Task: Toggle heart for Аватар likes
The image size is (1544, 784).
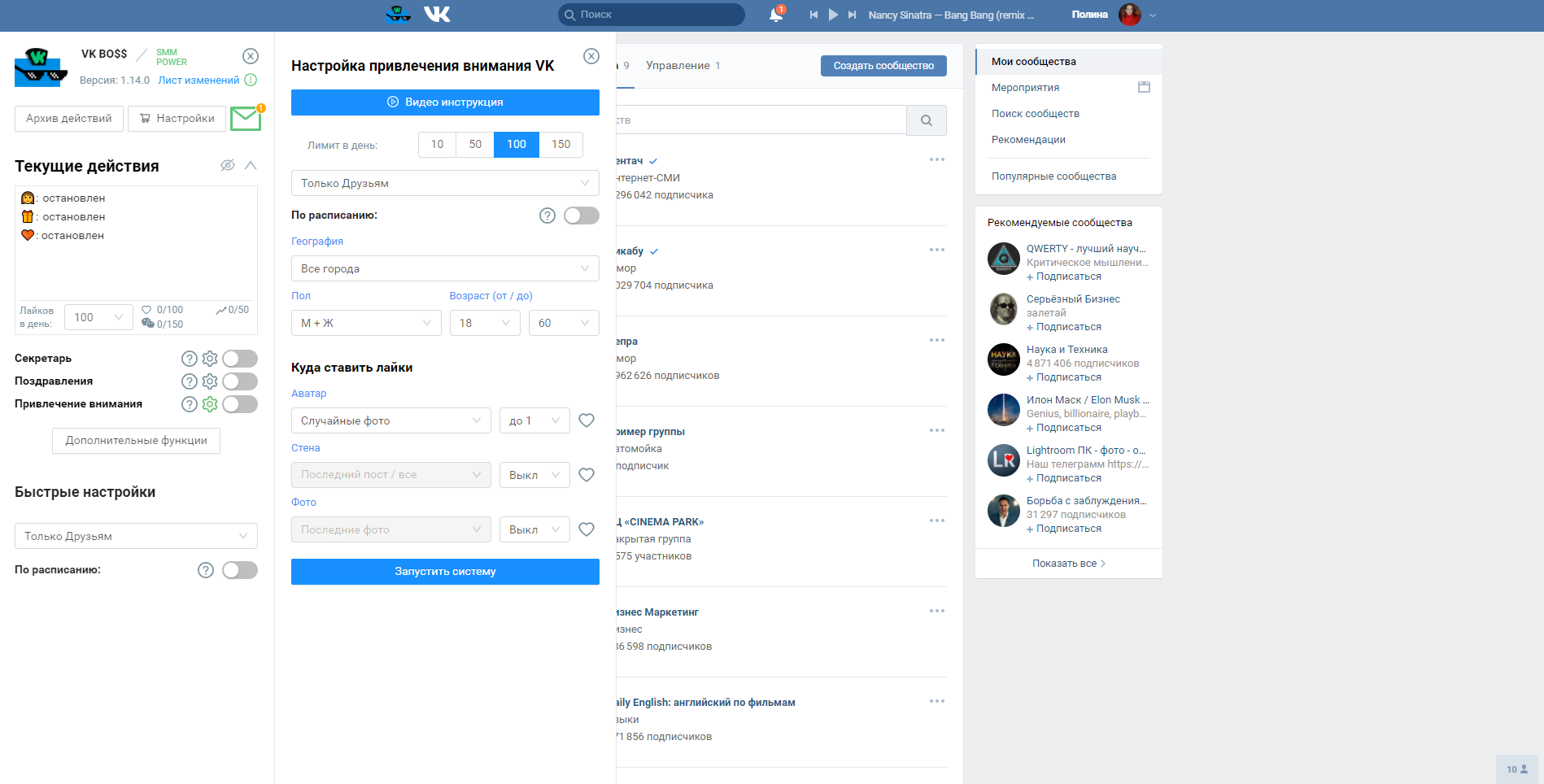Action: tap(587, 420)
